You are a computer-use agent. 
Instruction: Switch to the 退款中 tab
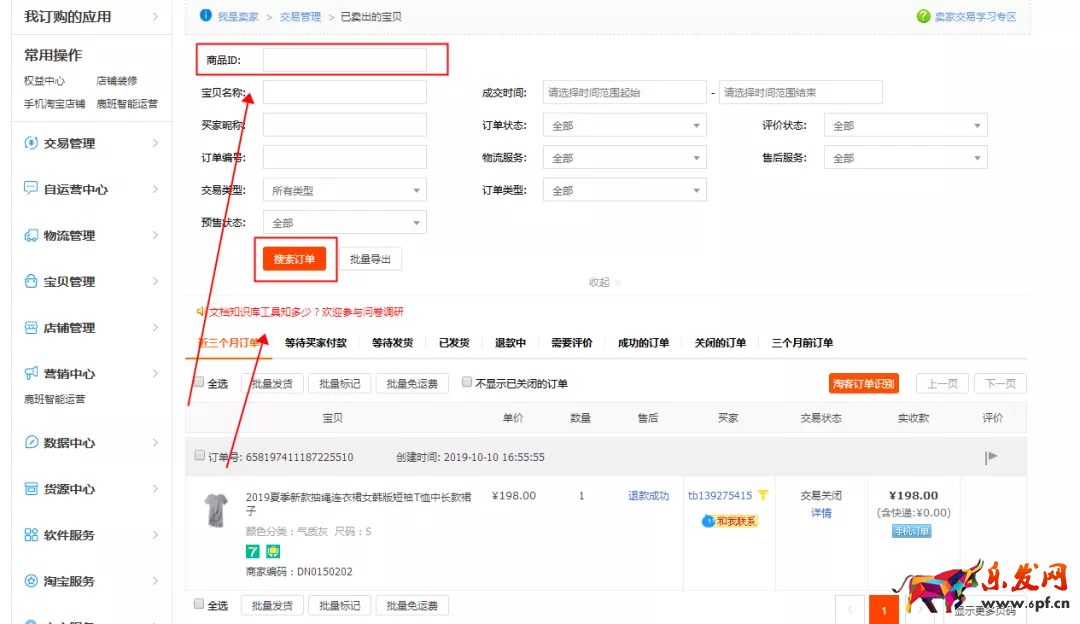tap(510, 342)
